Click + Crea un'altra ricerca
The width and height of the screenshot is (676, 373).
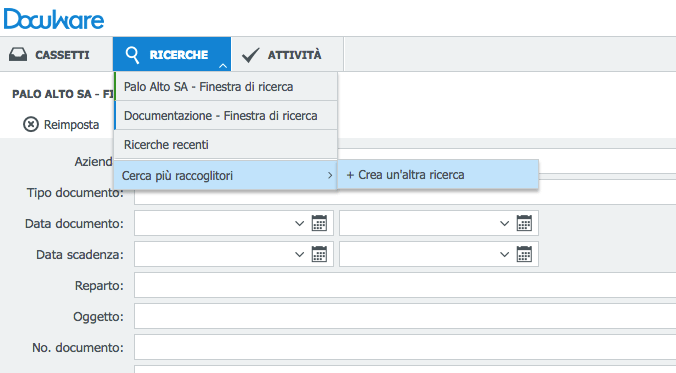point(438,175)
